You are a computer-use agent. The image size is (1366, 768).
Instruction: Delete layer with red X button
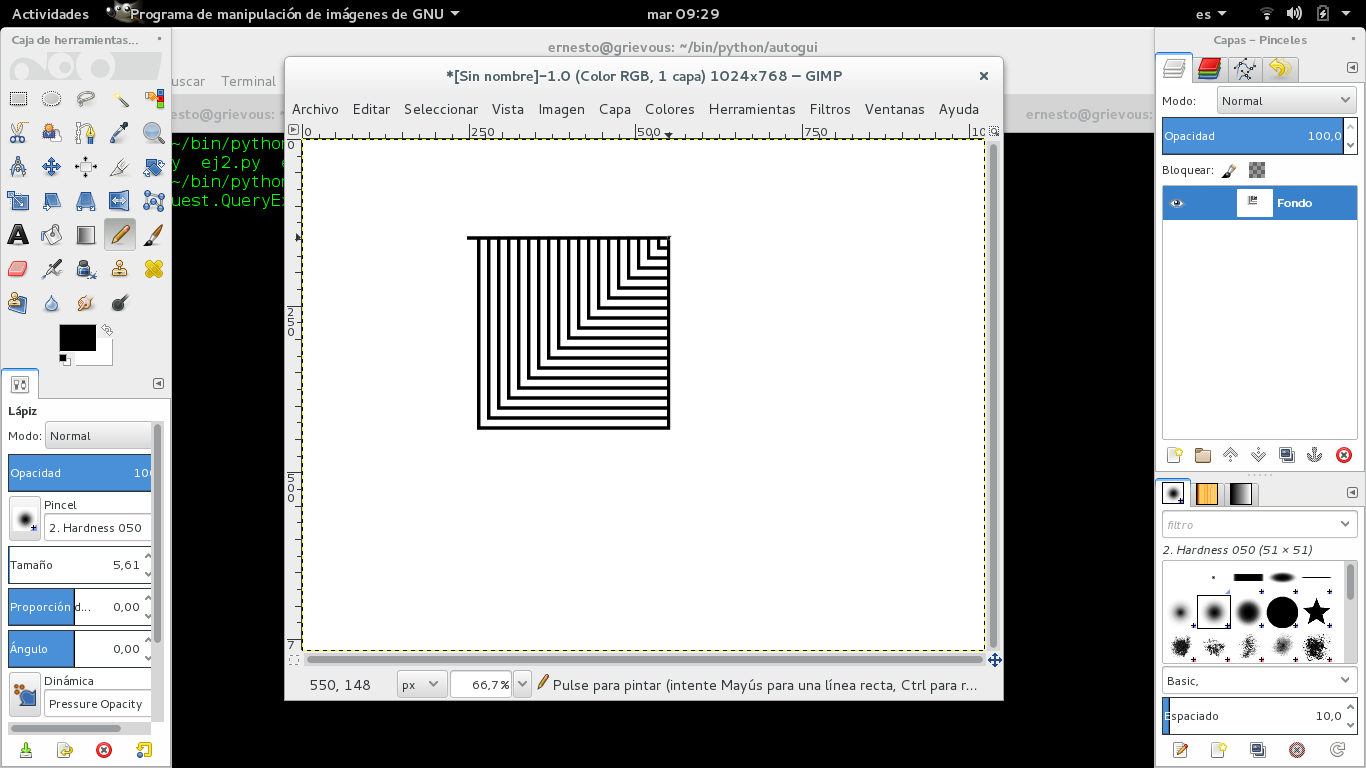tap(1343, 455)
